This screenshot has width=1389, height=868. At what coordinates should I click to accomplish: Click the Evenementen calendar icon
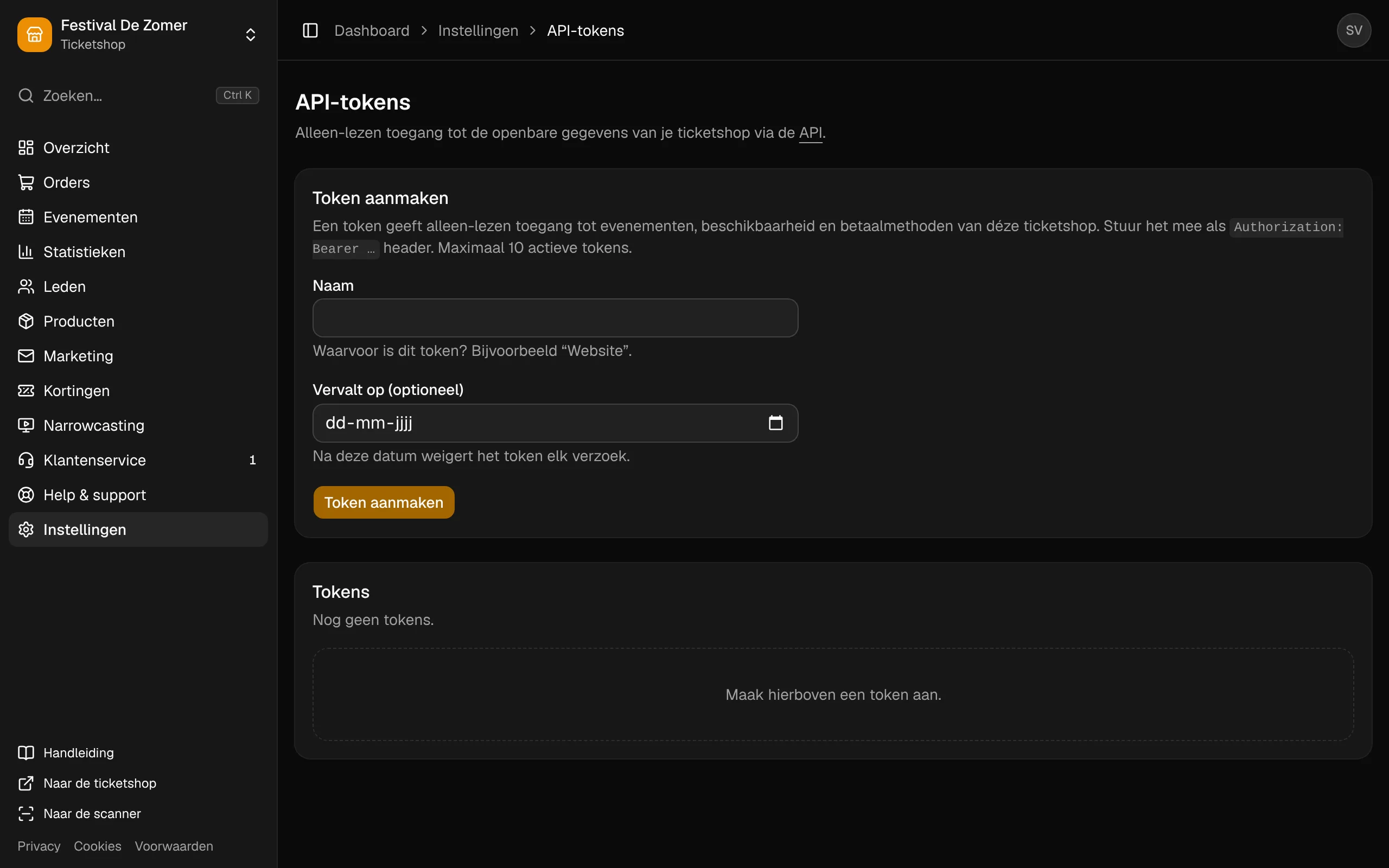point(26,217)
